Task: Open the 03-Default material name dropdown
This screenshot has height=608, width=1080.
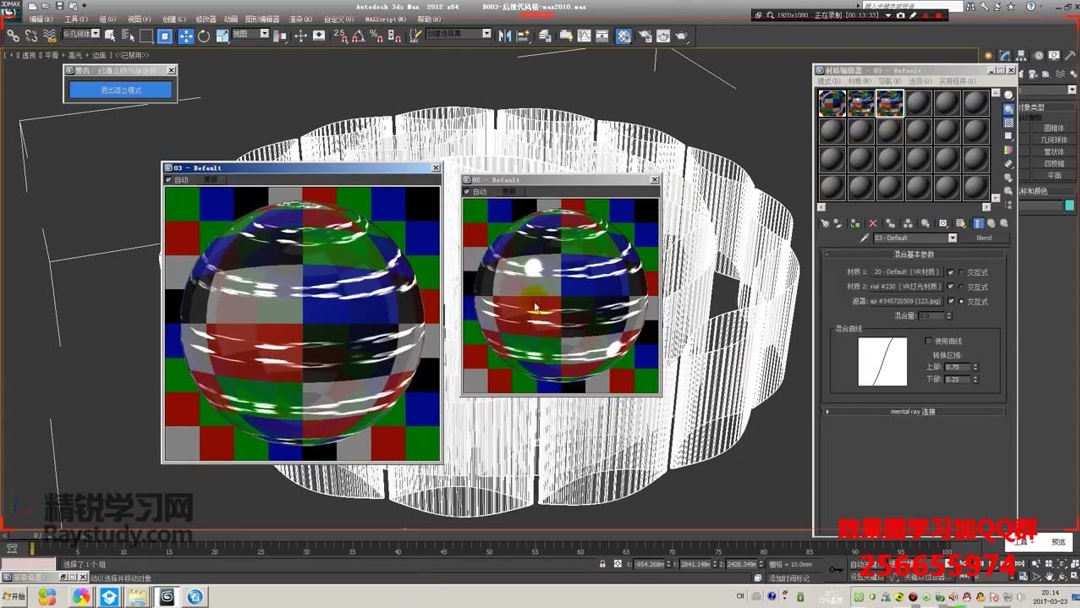Action: tap(952, 236)
